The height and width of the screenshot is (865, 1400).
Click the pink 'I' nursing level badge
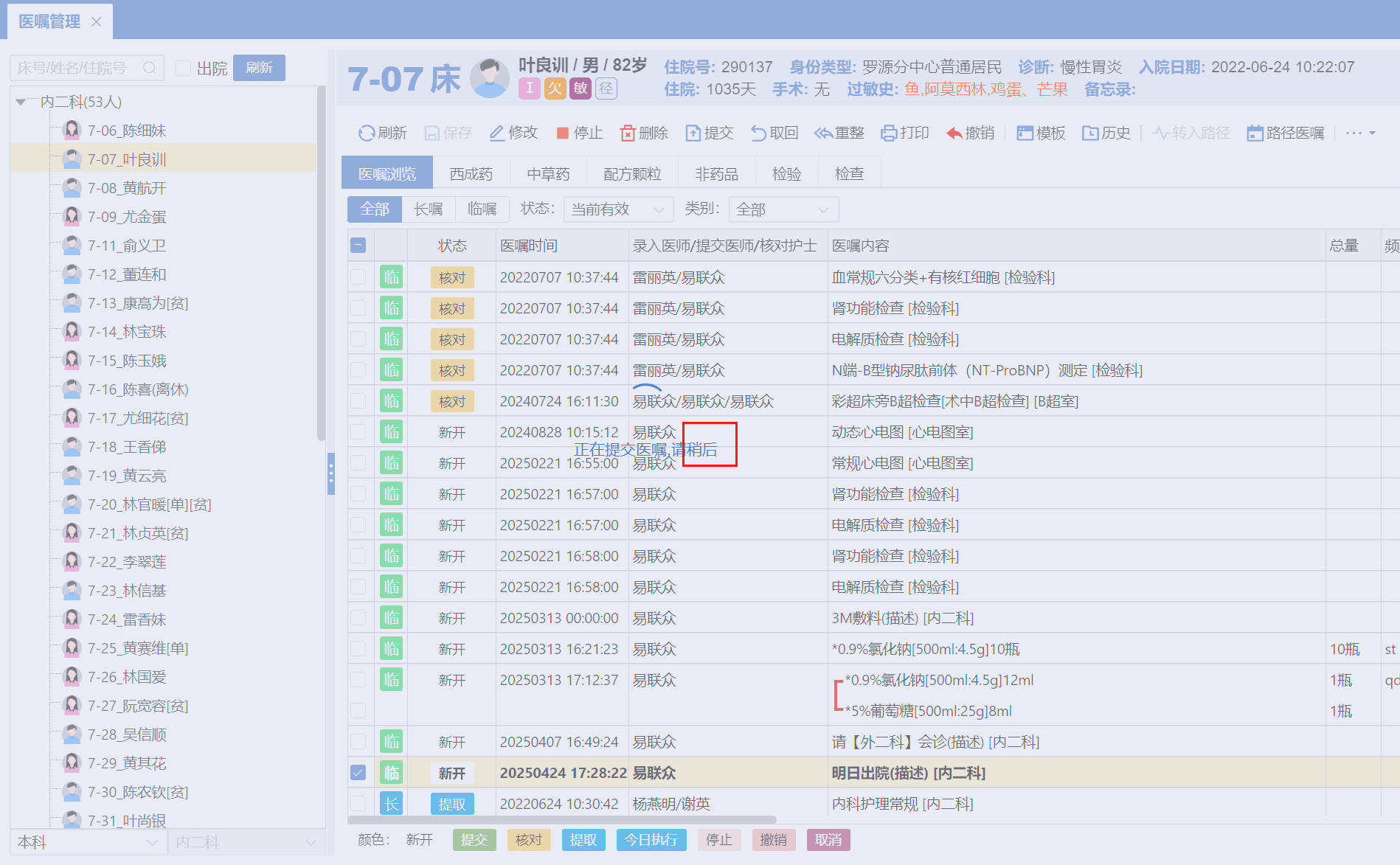pos(529,88)
